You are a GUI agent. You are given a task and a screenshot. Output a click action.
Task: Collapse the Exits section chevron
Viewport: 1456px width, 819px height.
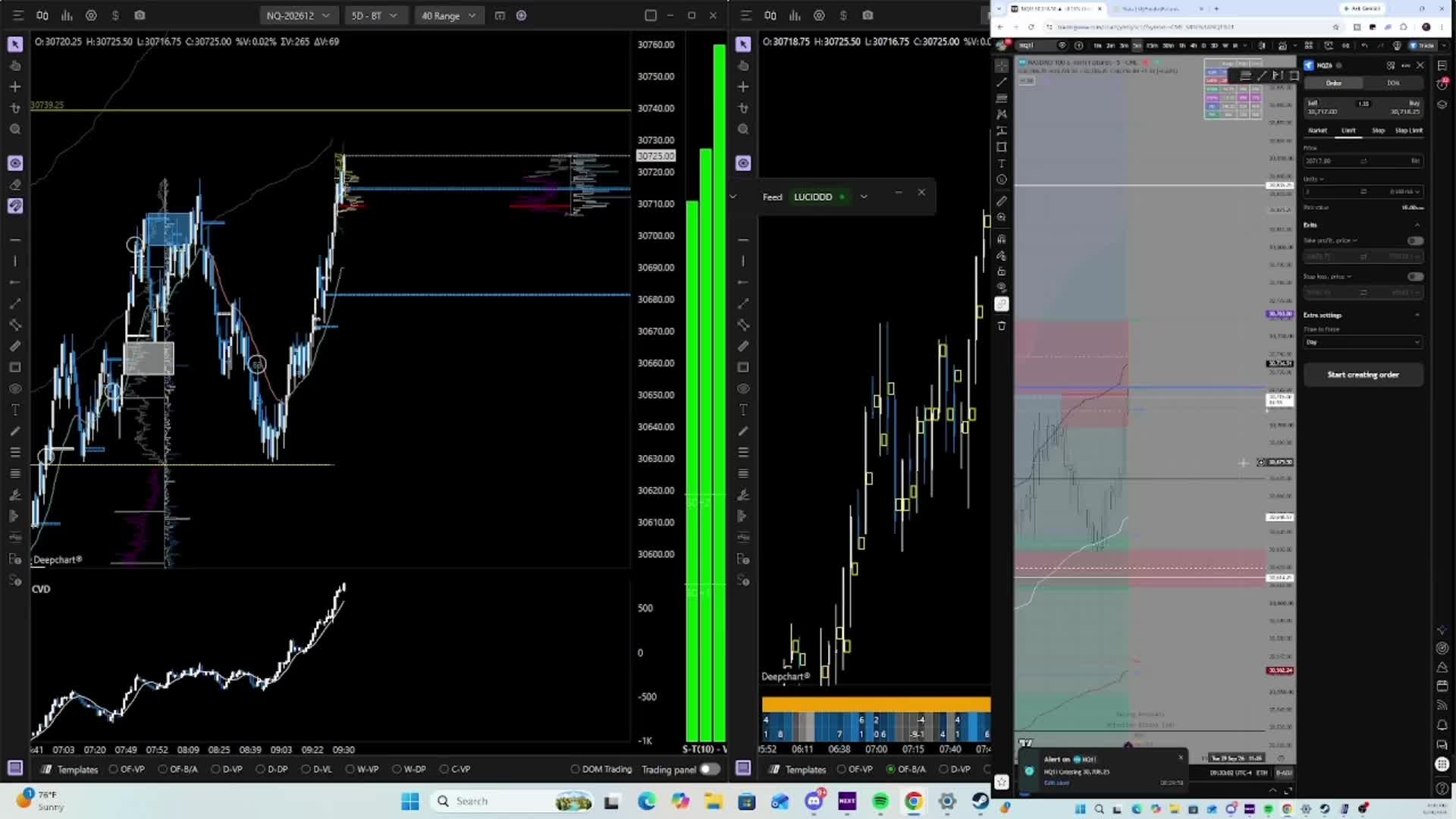[1417, 225]
